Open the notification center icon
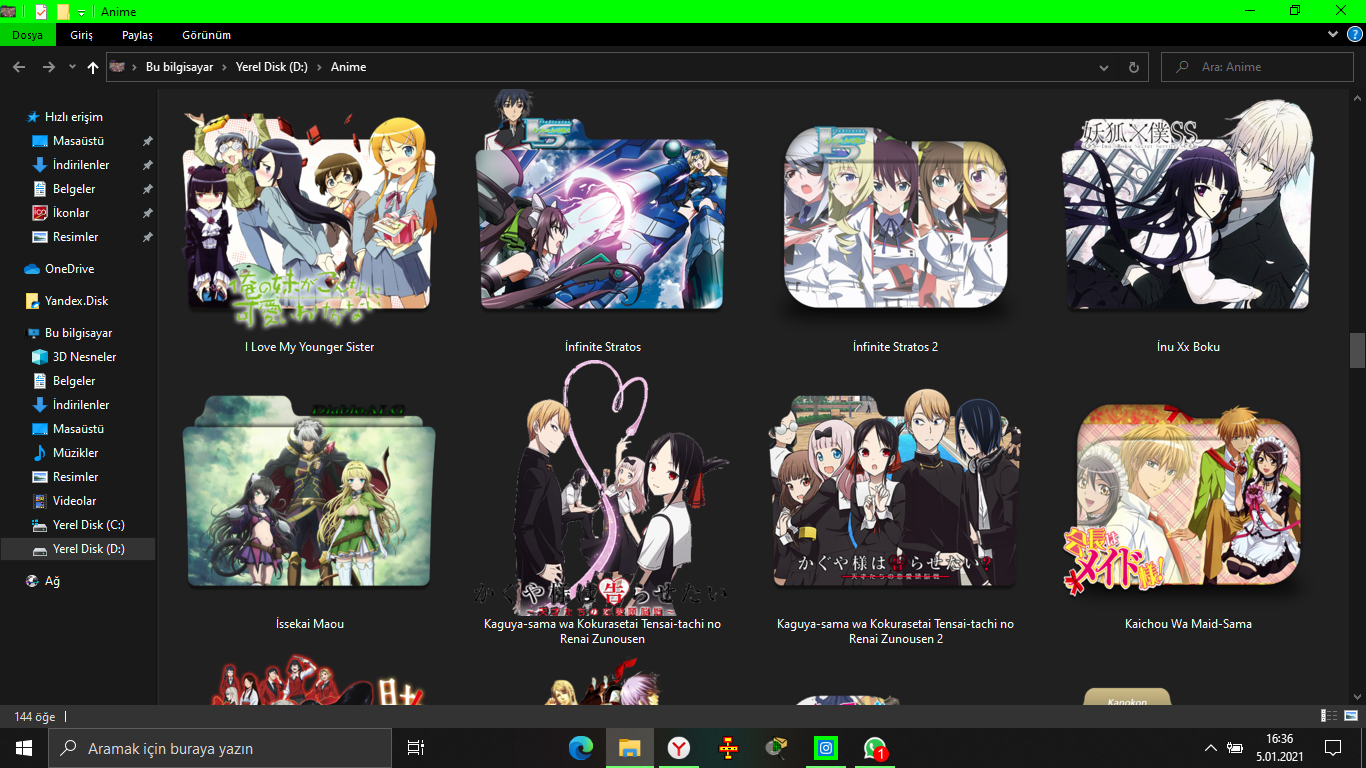Viewport: 1366px width, 768px height. [x=1332, y=747]
